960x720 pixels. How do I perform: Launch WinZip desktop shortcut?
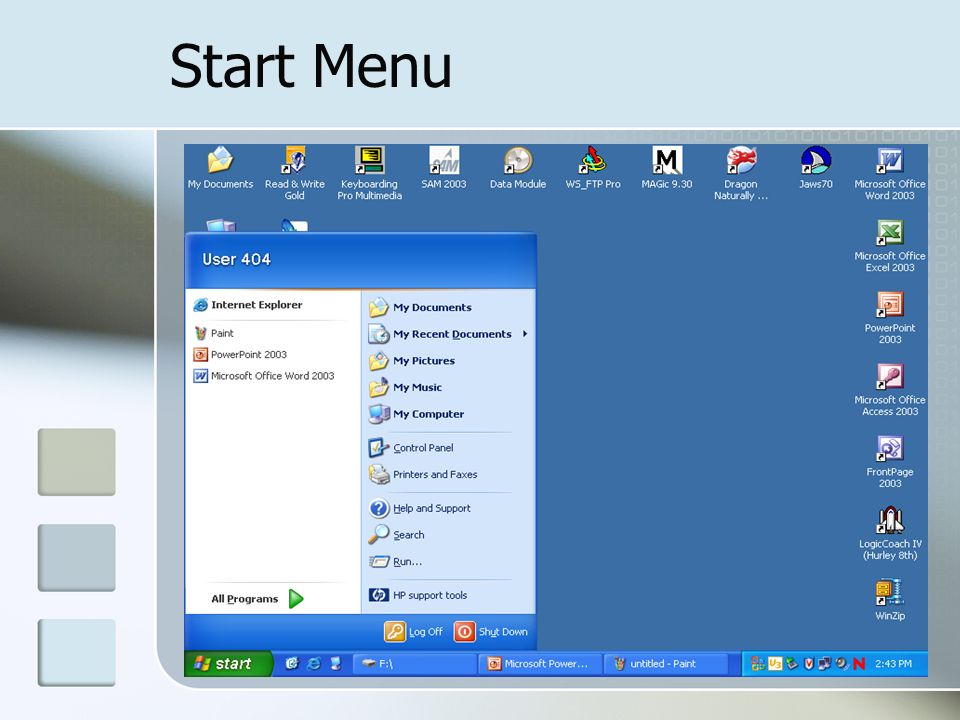click(x=890, y=599)
